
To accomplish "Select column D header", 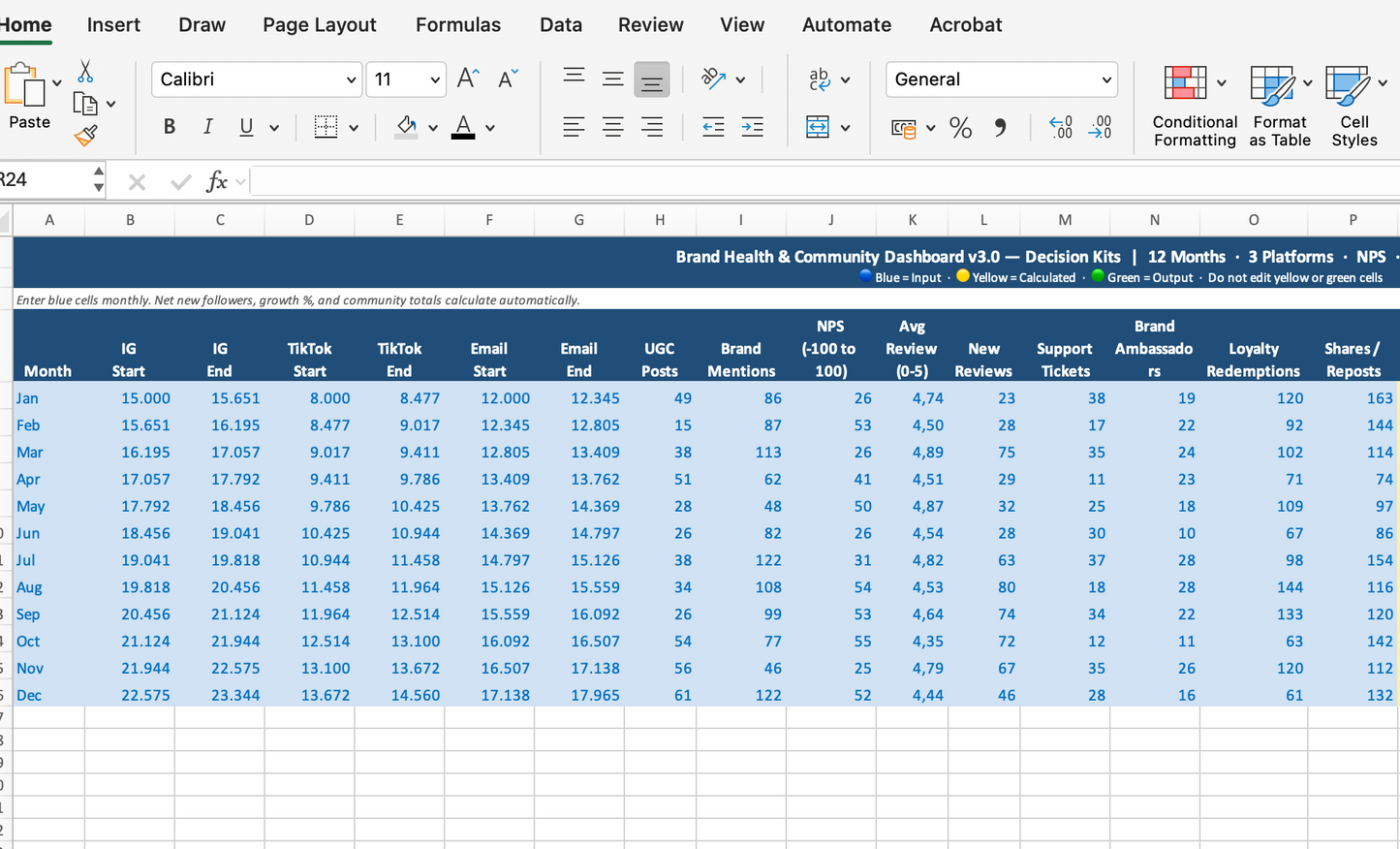I will (309, 220).
